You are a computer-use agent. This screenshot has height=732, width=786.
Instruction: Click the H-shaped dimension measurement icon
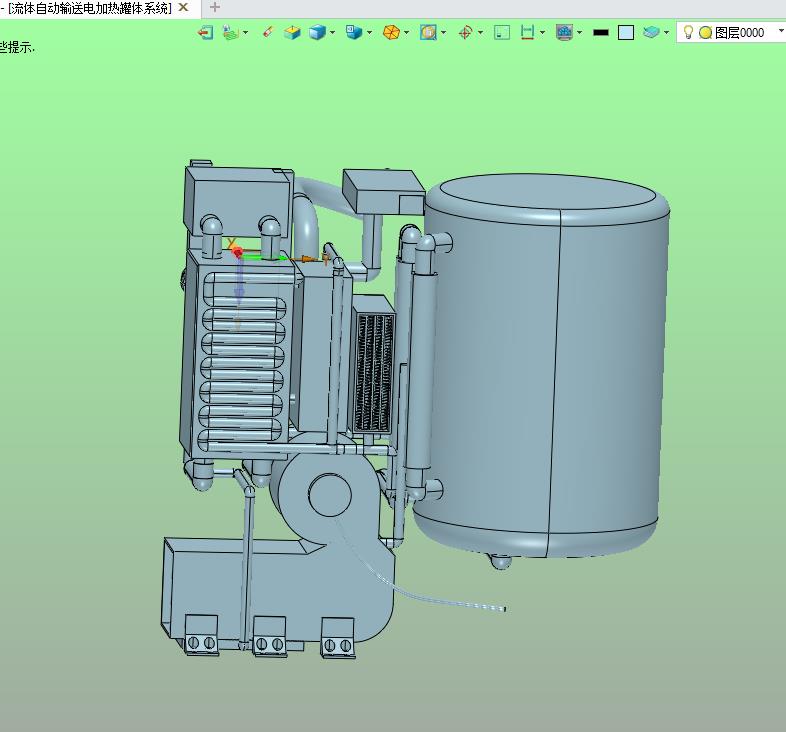click(x=528, y=32)
